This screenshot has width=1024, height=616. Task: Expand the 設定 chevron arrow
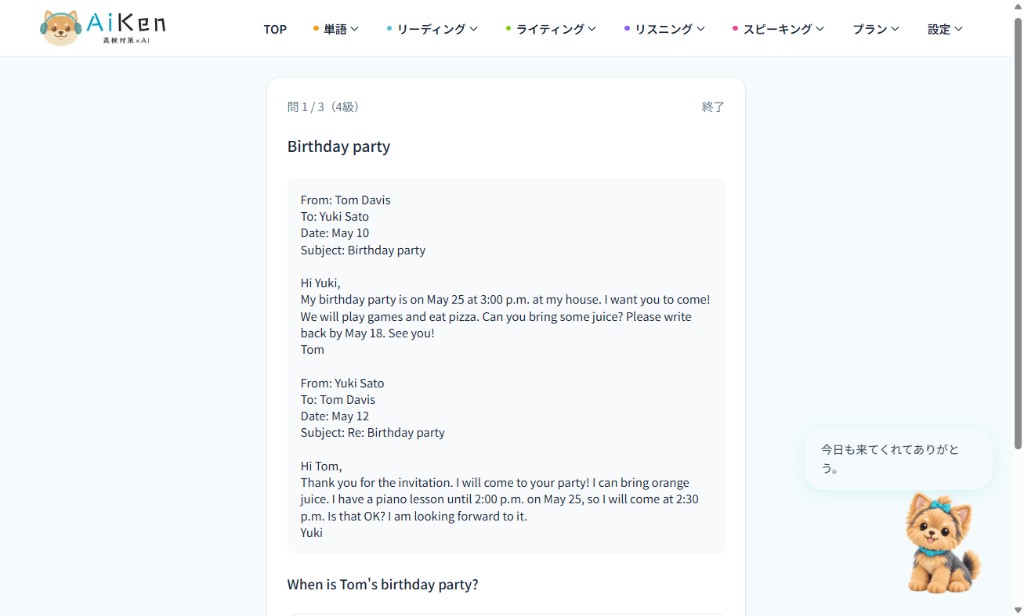958,29
